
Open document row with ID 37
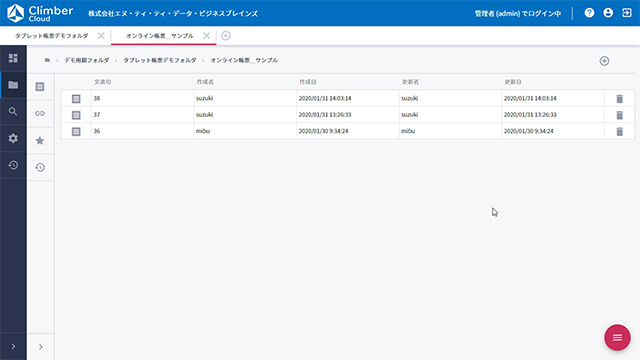point(348,115)
